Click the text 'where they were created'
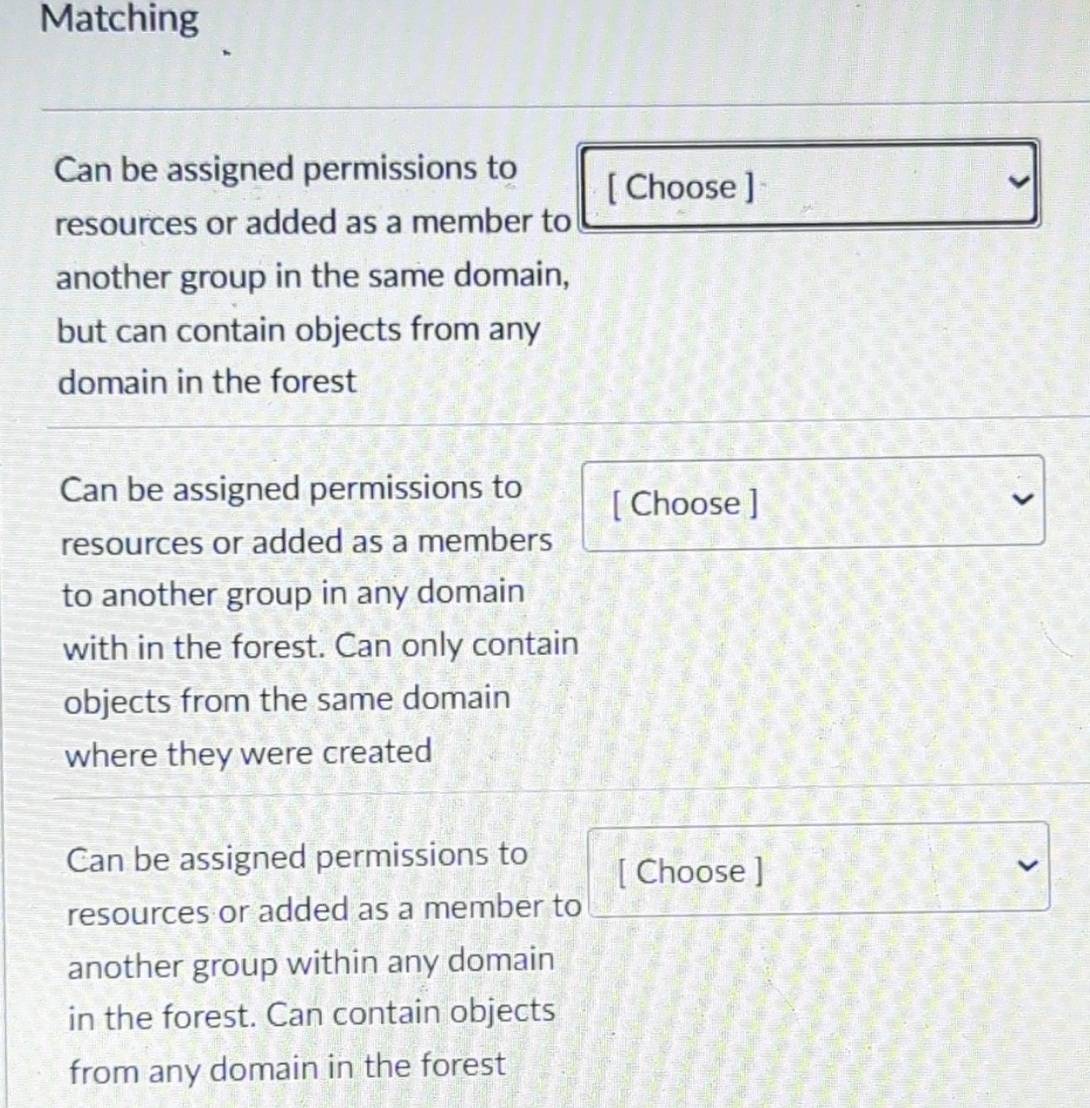The width and height of the screenshot is (1090, 1108). point(248,752)
